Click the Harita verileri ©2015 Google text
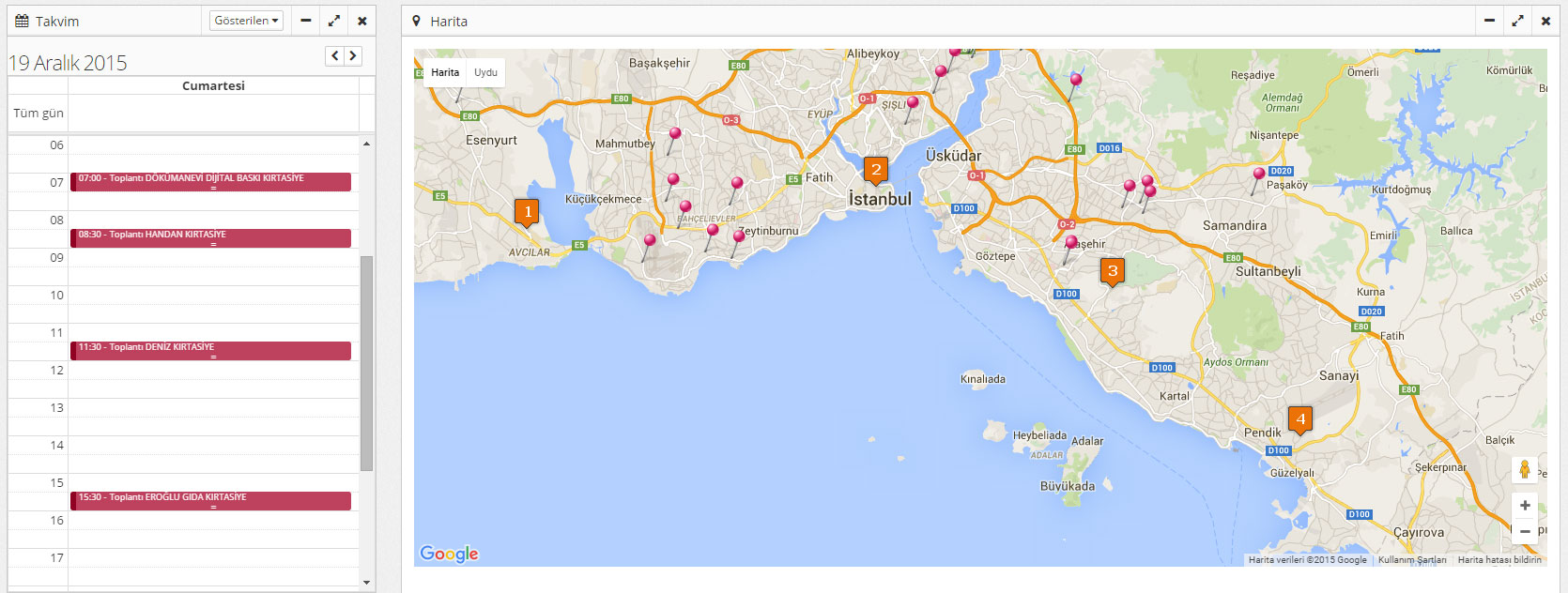The width and height of the screenshot is (1568, 593). click(1308, 560)
